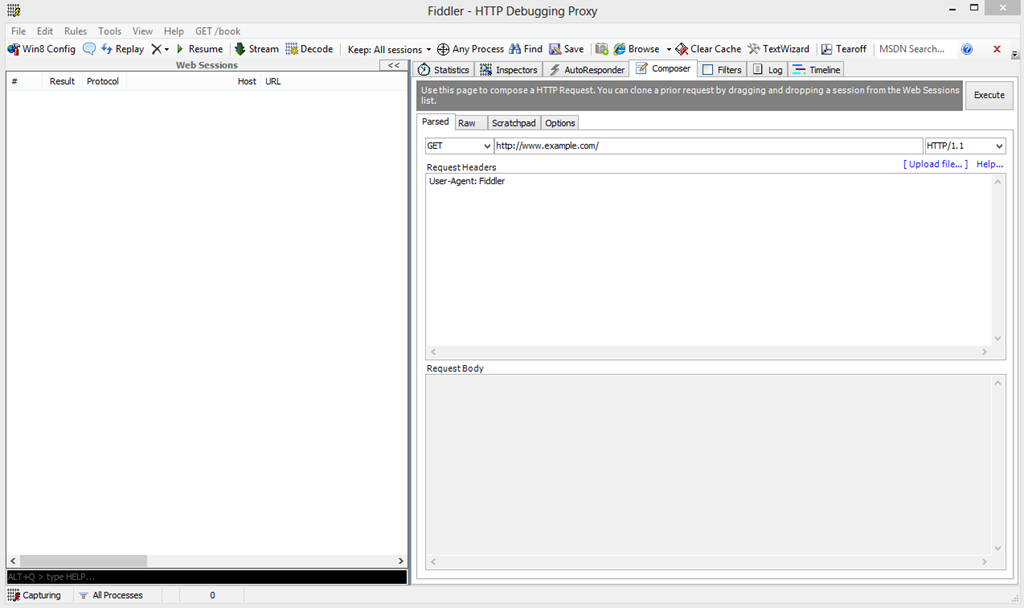Click the All Processes status bar filter
This screenshot has height=608, width=1024.
tap(111, 595)
